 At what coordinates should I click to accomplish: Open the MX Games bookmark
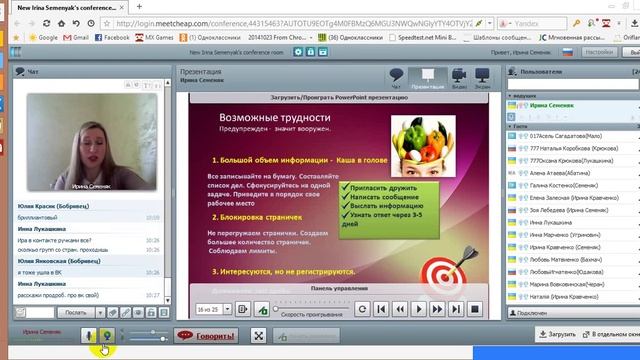[154, 38]
